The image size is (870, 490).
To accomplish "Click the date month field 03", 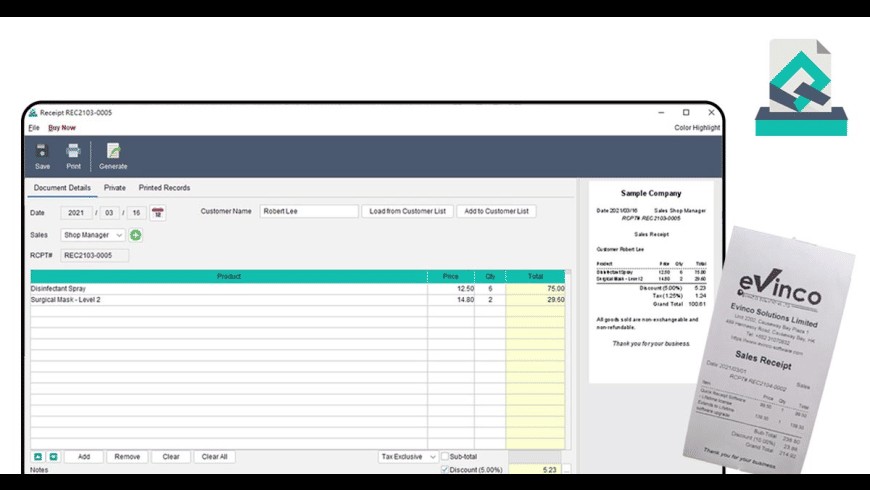I will [109, 213].
